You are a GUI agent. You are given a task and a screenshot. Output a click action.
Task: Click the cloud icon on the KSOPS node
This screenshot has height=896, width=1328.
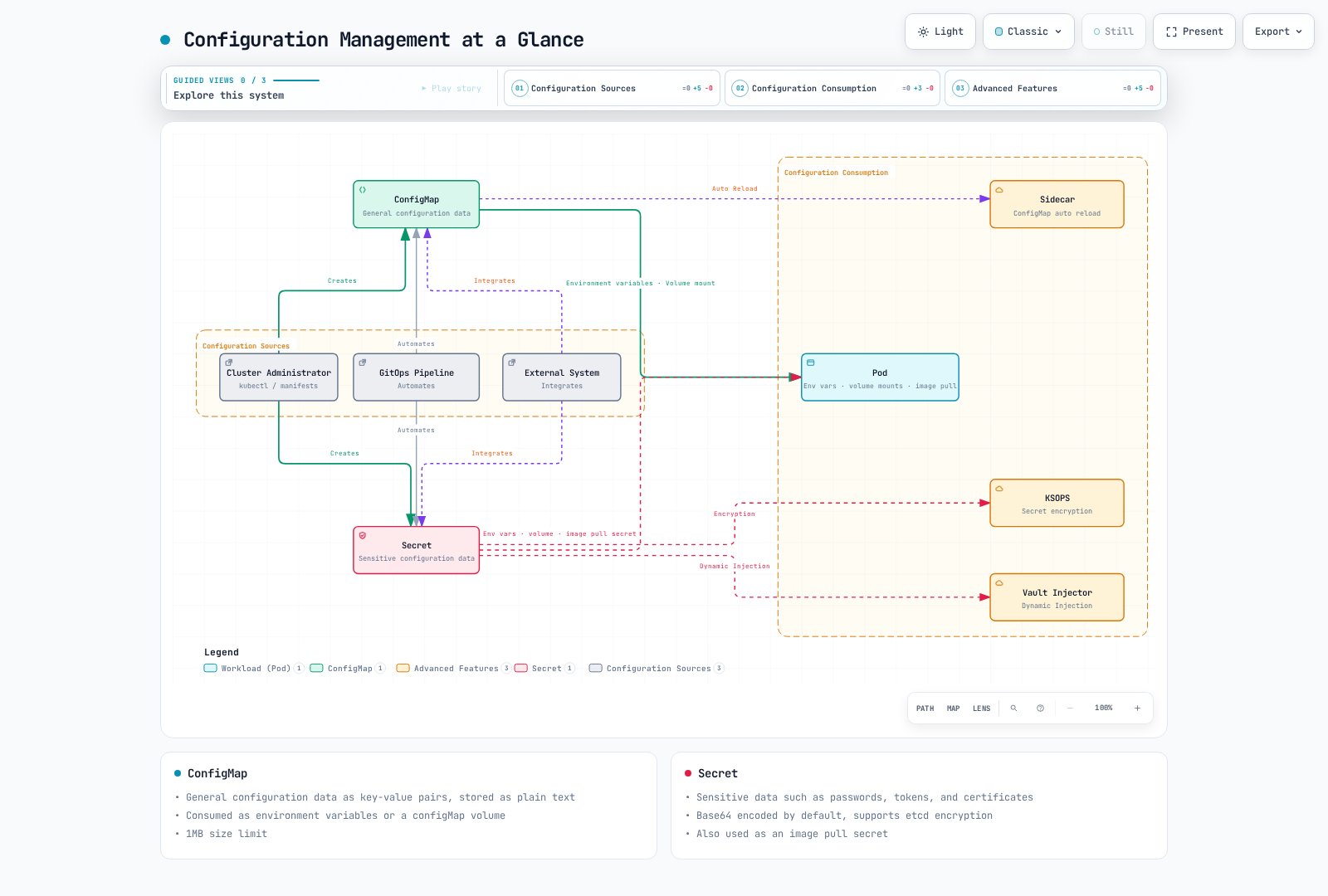(999, 489)
